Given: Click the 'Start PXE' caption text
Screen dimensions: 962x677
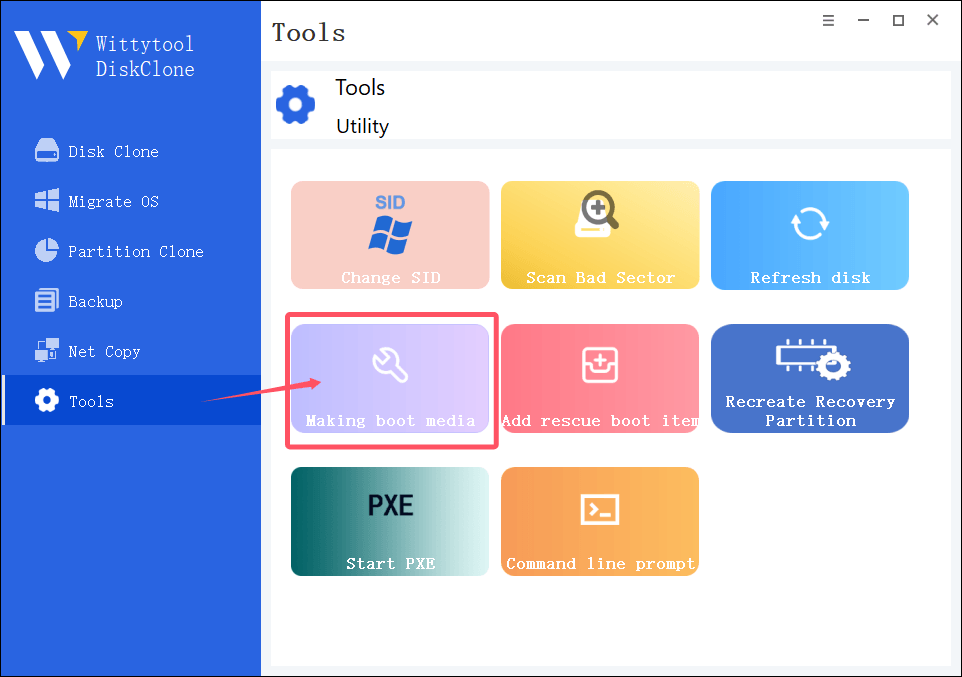Looking at the screenshot, I should (391, 564).
